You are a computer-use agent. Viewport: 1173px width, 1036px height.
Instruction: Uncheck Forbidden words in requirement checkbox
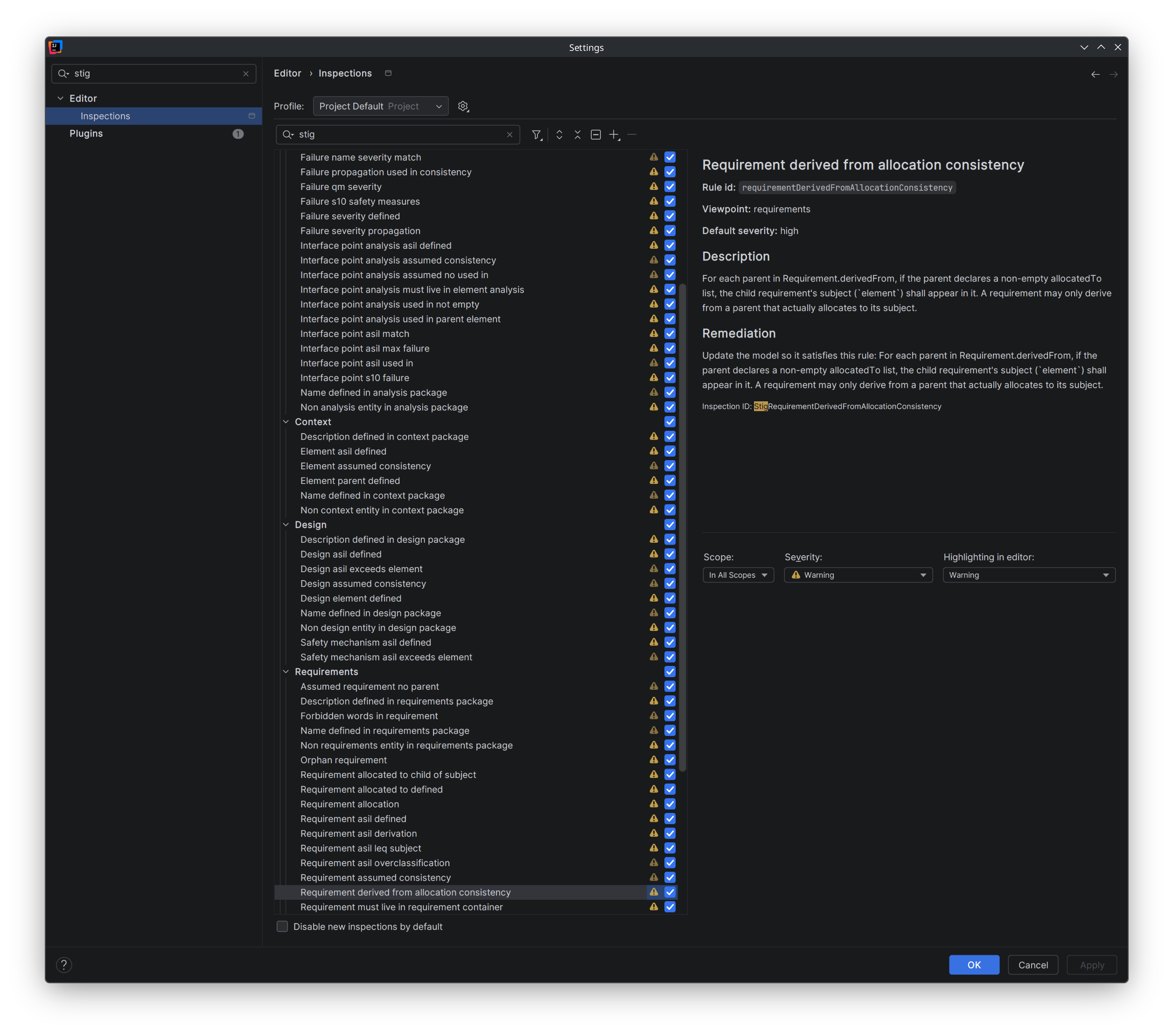[x=670, y=716]
